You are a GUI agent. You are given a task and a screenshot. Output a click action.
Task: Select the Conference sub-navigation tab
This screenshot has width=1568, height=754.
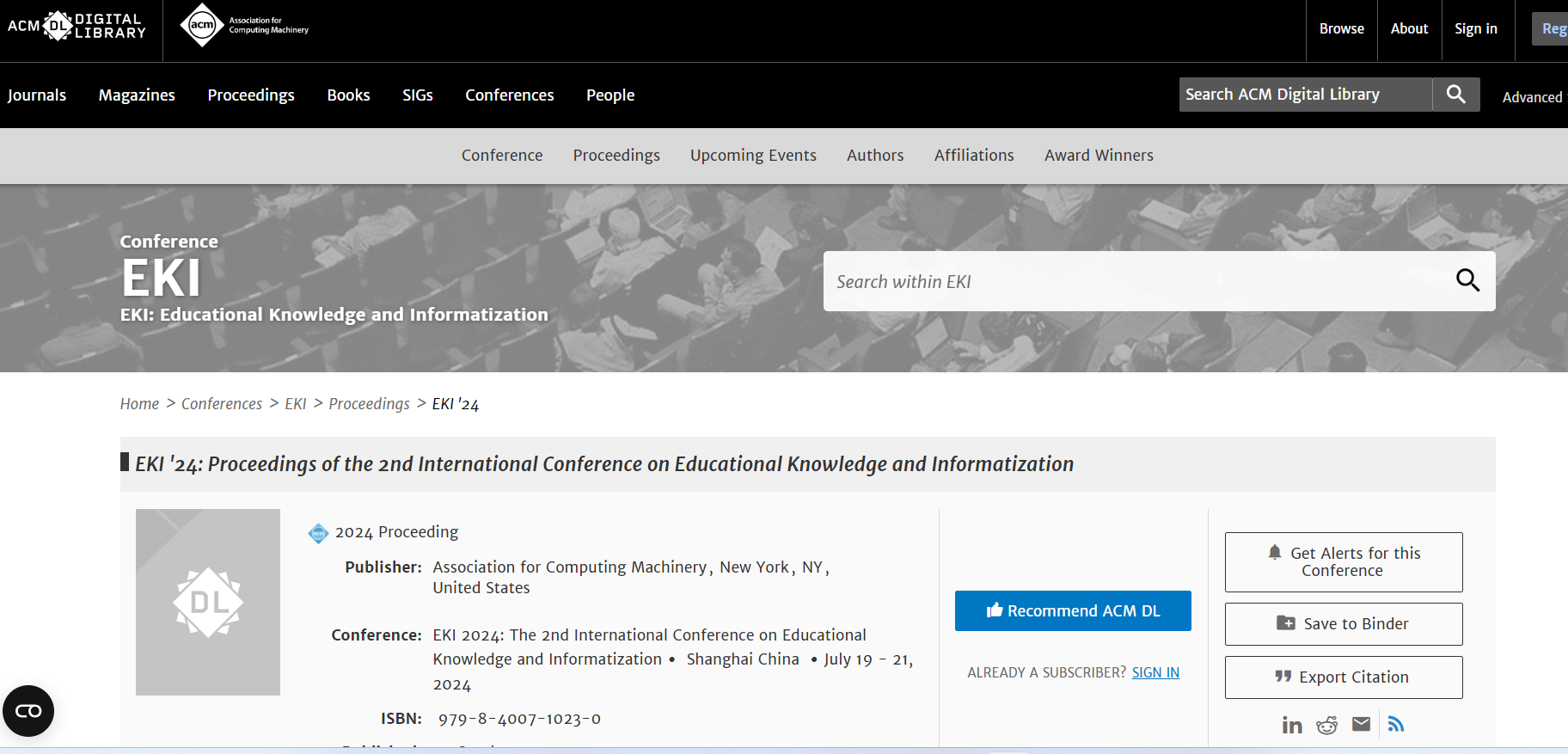tap(502, 156)
